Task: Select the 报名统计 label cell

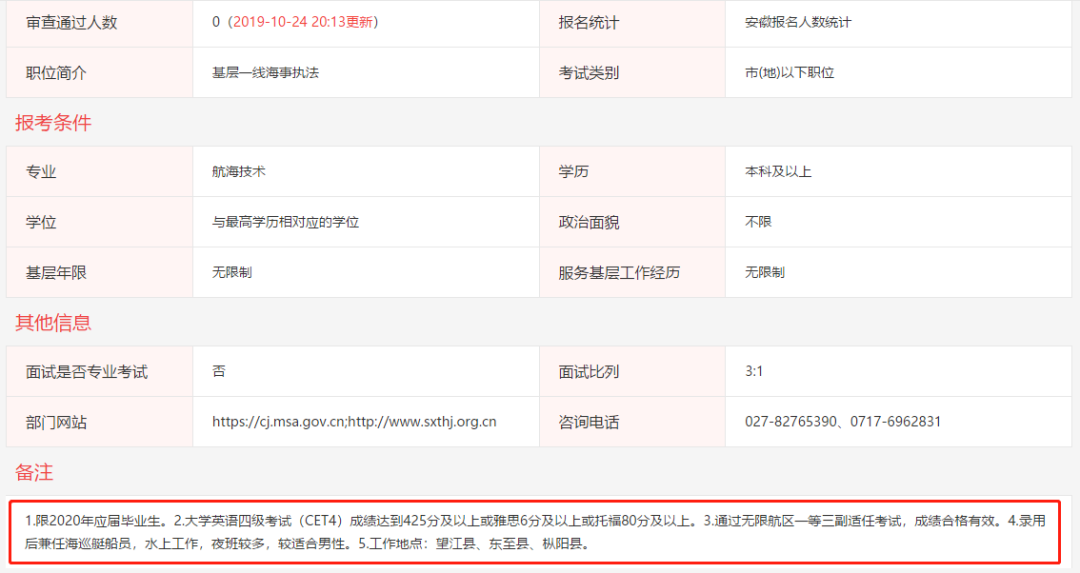Action: [632, 22]
